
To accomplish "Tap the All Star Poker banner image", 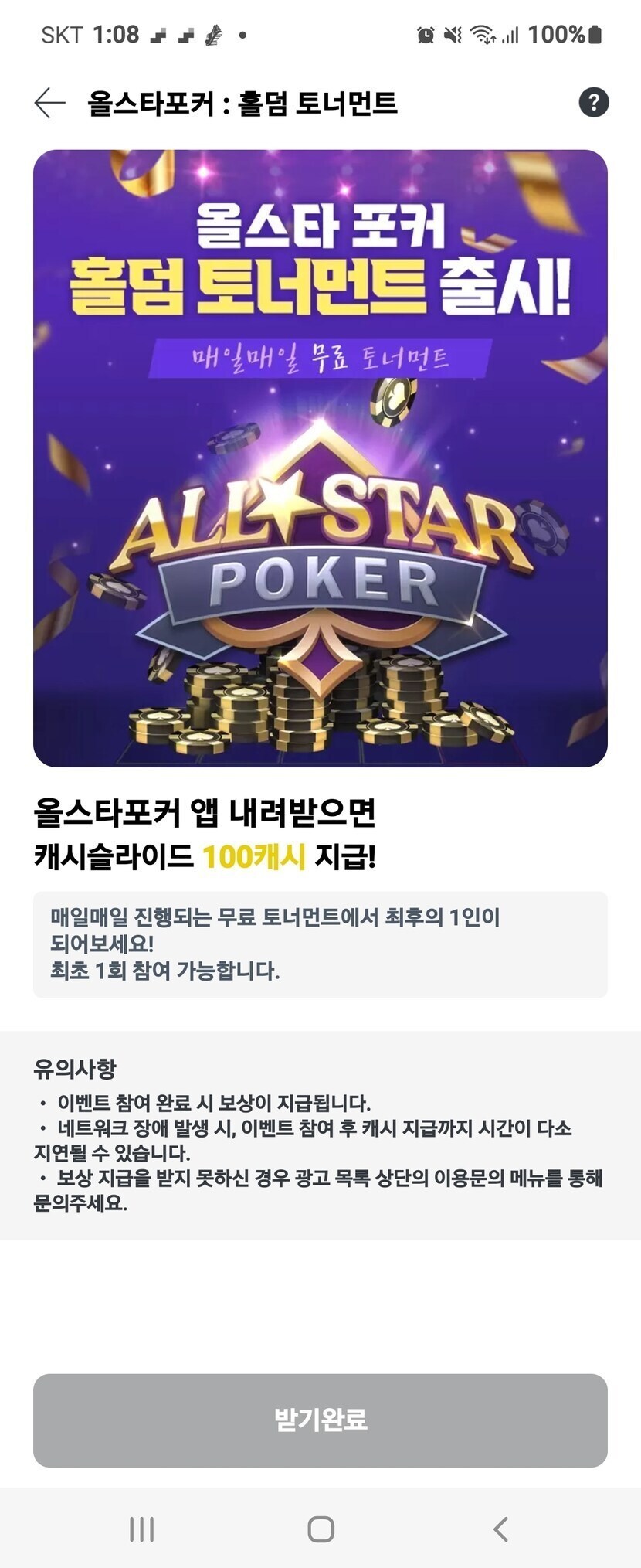I will (320, 458).
